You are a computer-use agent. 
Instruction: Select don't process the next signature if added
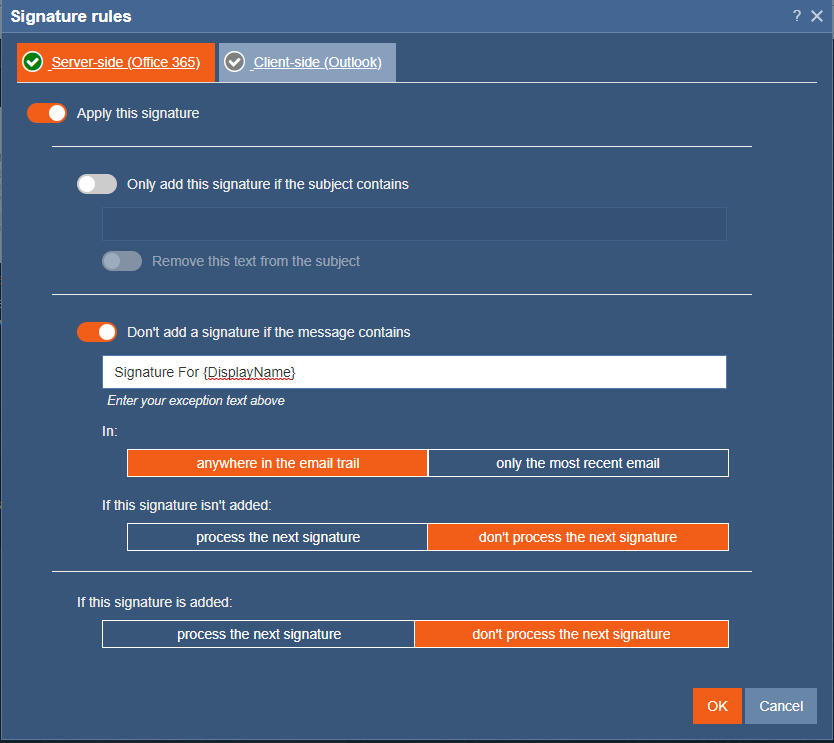571,633
